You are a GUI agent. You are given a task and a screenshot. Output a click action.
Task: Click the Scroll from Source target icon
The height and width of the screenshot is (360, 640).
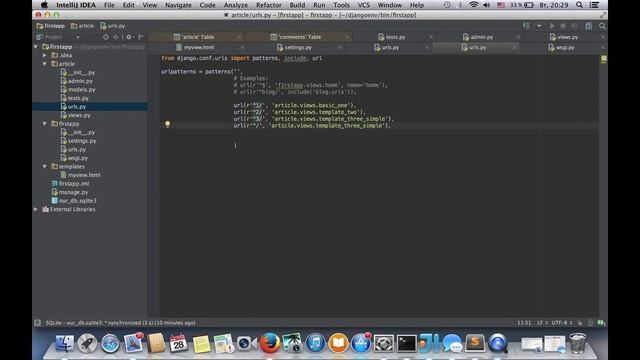click(106, 37)
